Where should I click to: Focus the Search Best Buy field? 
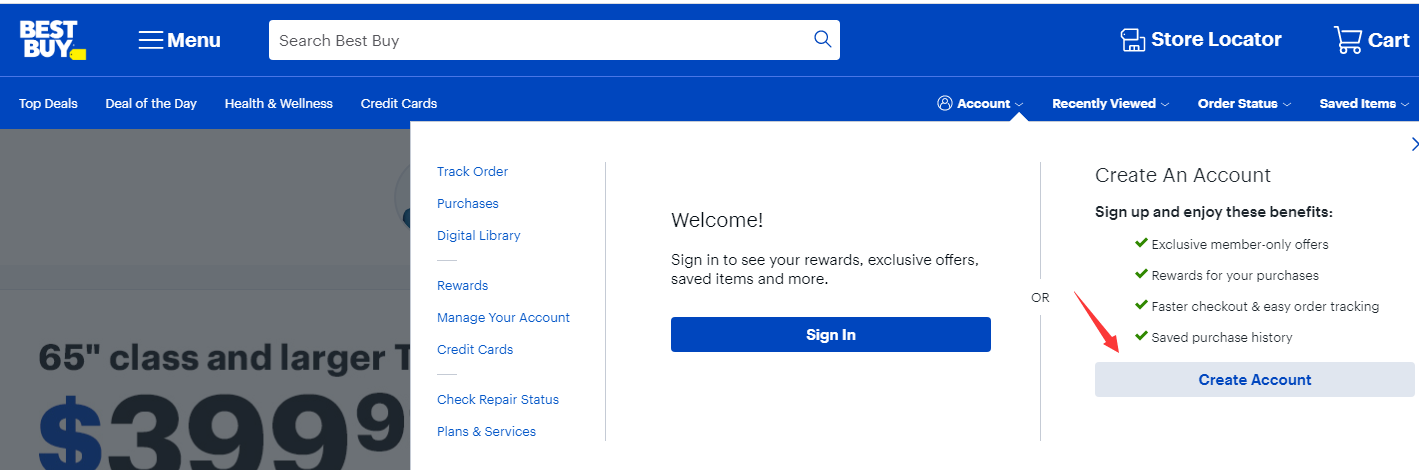(540, 40)
